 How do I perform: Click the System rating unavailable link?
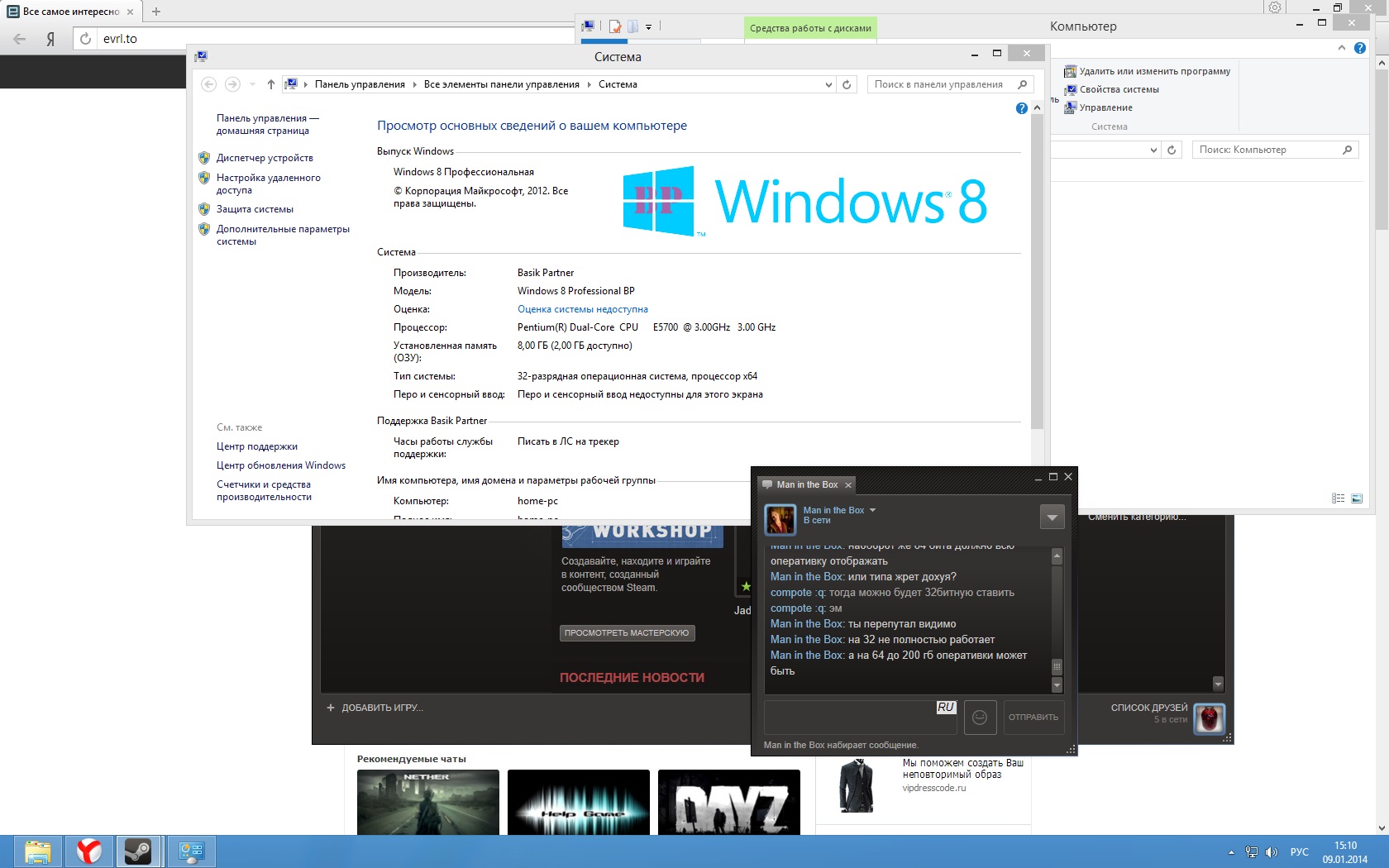(583, 309)
